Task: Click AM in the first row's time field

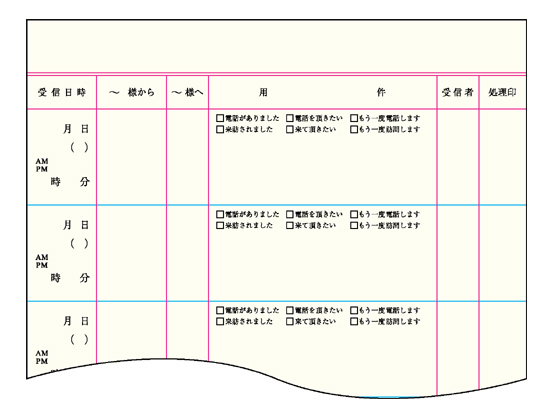Action: click(x=42, y=161)
